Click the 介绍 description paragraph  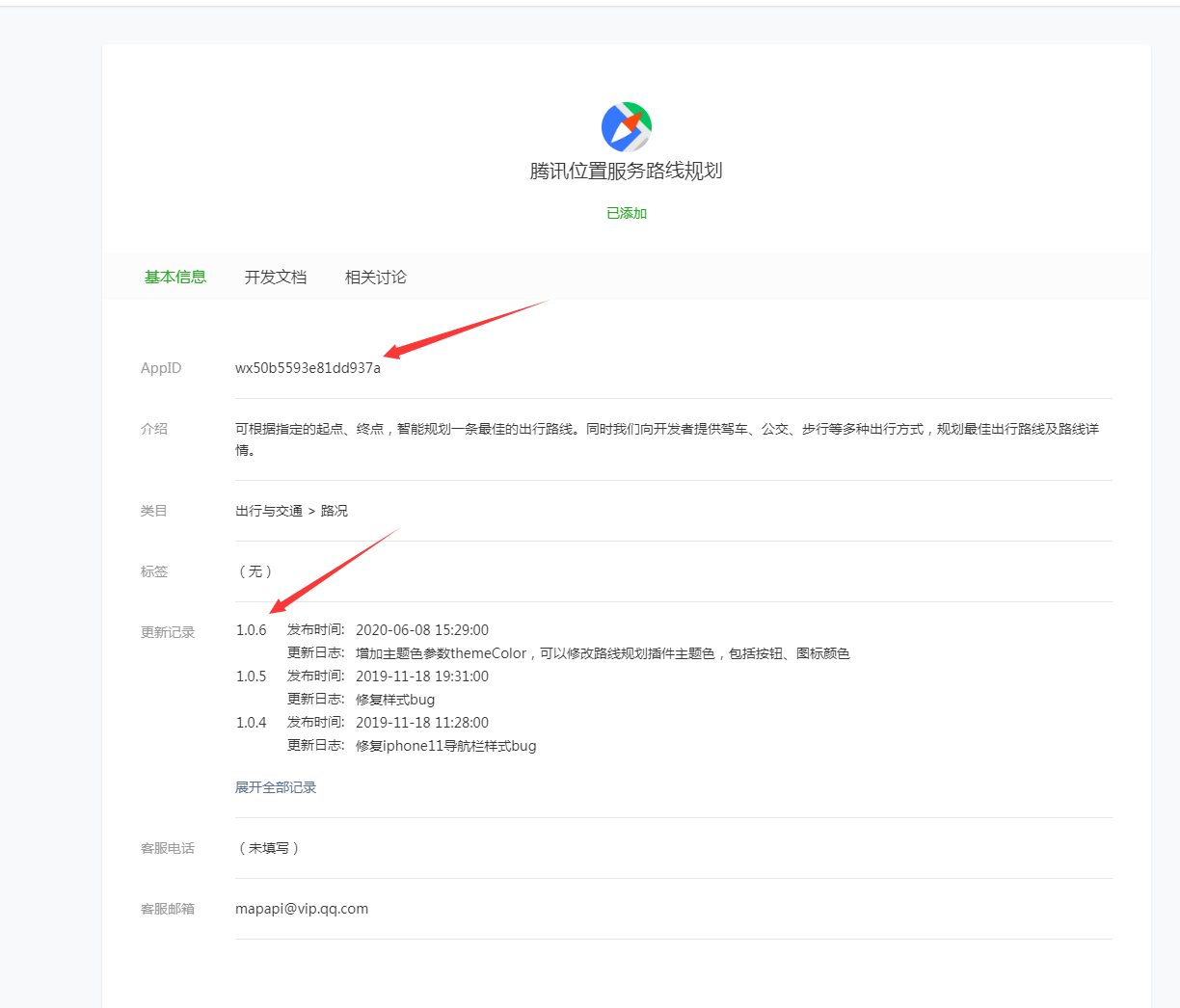667,439
